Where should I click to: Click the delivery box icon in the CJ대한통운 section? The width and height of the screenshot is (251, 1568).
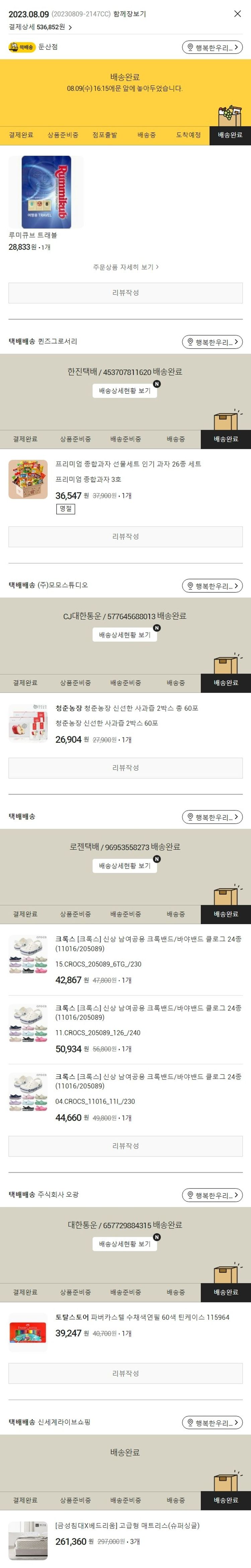(x=227, y=664)
